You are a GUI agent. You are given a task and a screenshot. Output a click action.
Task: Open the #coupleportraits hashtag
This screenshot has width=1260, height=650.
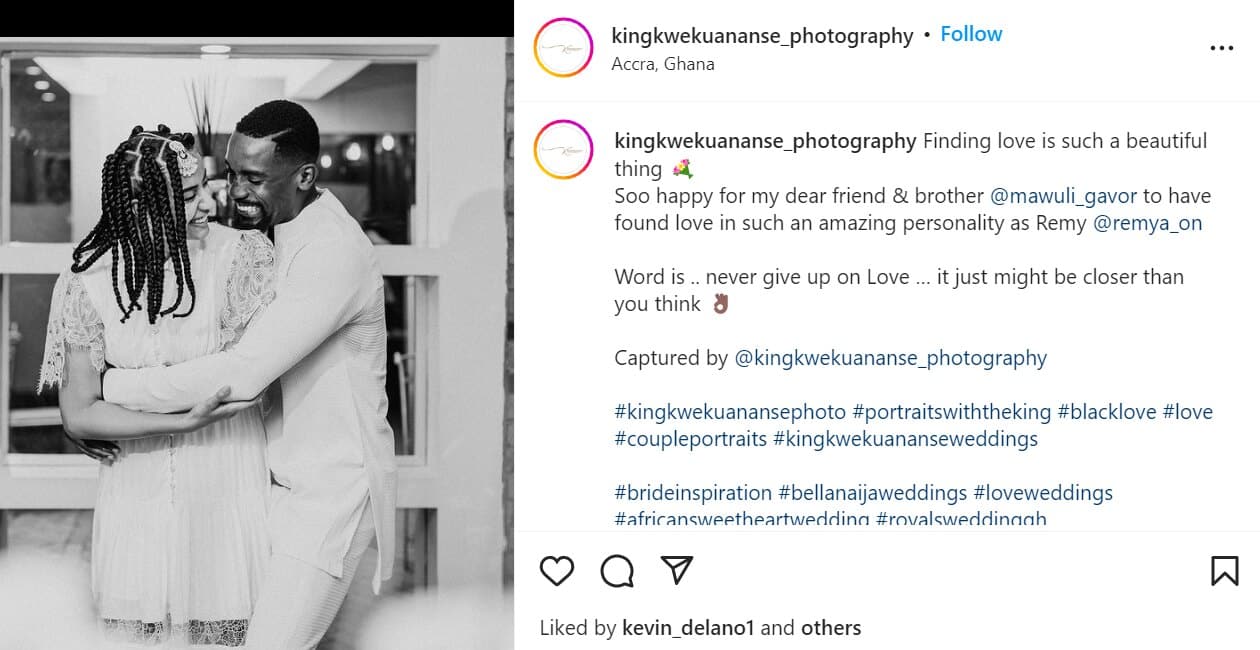[690, 439]
